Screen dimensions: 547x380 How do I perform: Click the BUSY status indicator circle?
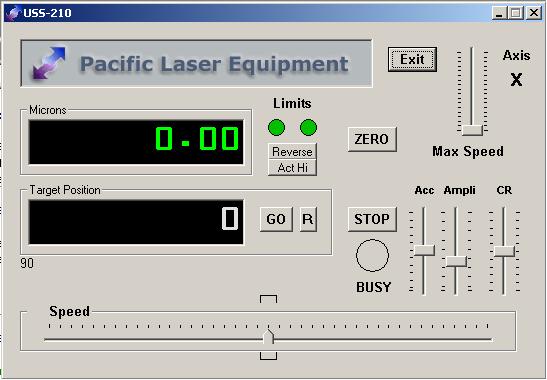(372, 255)
